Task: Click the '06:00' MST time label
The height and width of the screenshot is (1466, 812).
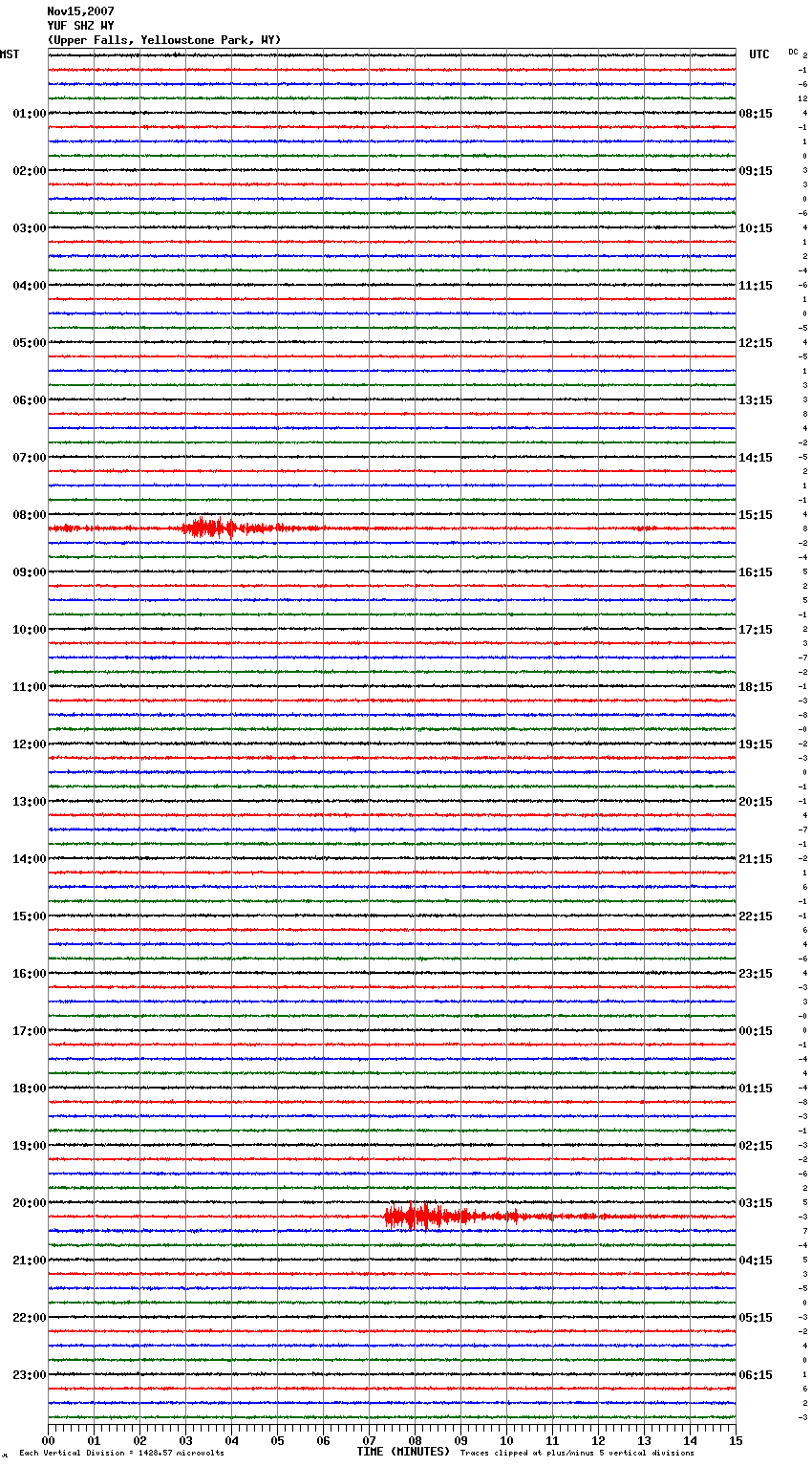Action: (30, 400)
